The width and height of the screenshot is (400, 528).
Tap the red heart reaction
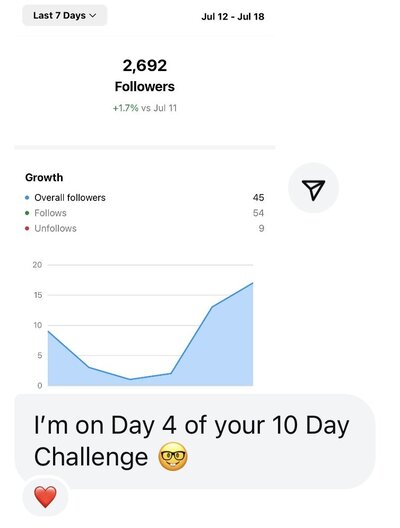click(x=45, y=497)
